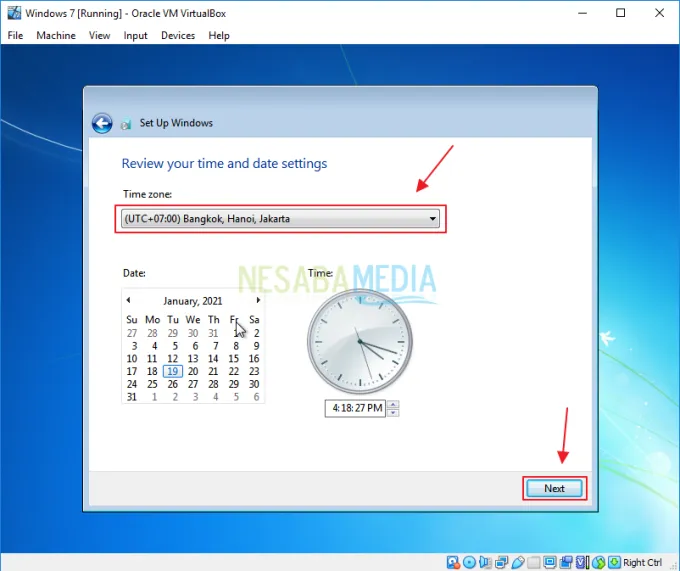Select date 26 in the calendar
The height and width of the screenshot is (571, 680).
(x=173, y=384)
